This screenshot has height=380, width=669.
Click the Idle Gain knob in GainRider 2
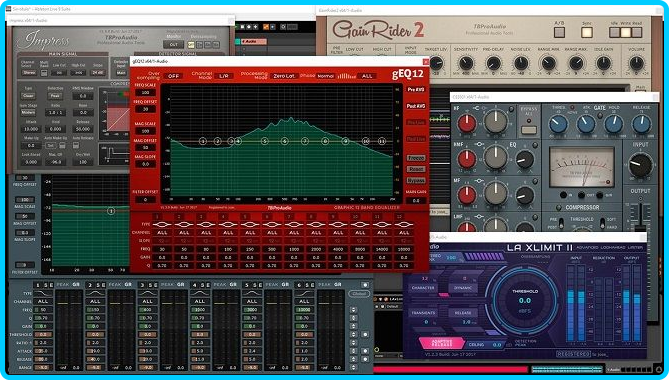tap(603, 64)
